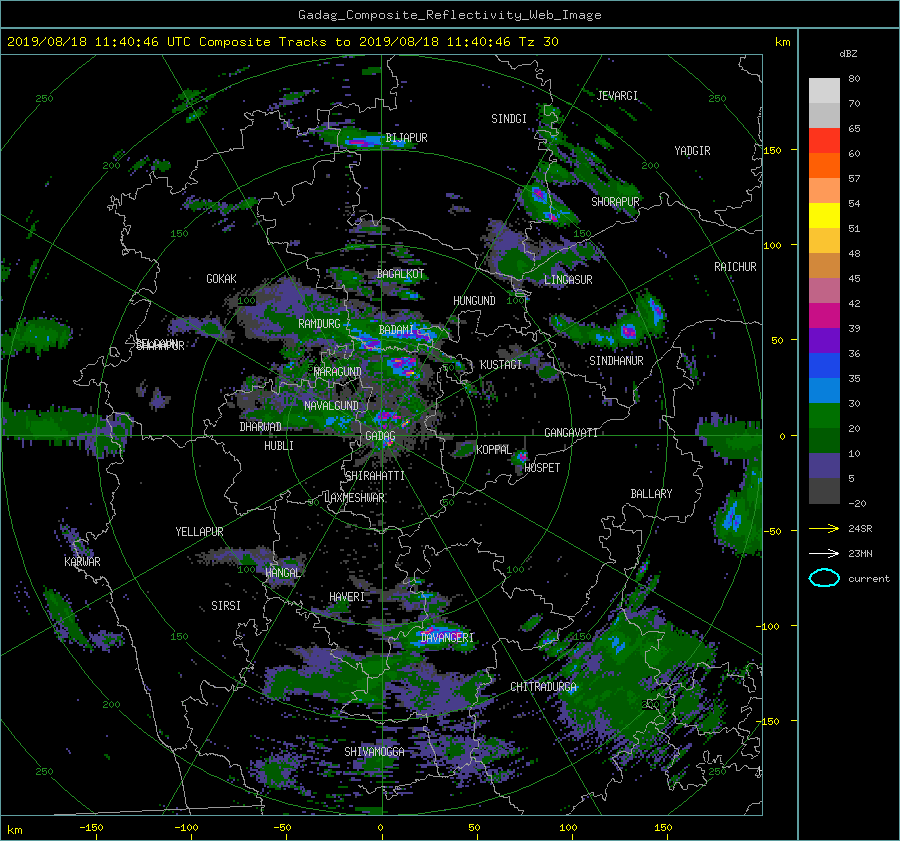900x841 pixels.
Task: Click the -150 tick on bottom axis
Action: 91,828
